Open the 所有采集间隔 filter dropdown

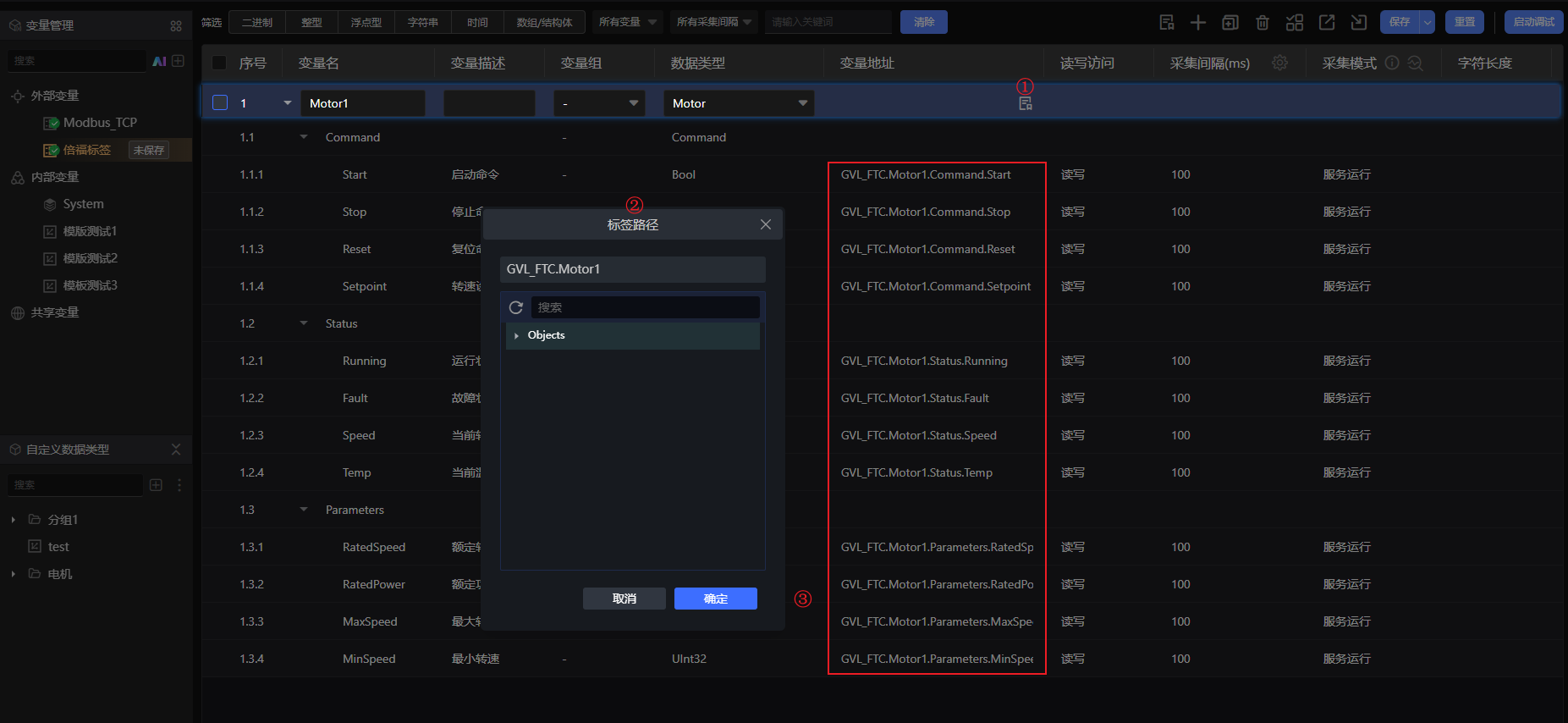tap(714, 22)
